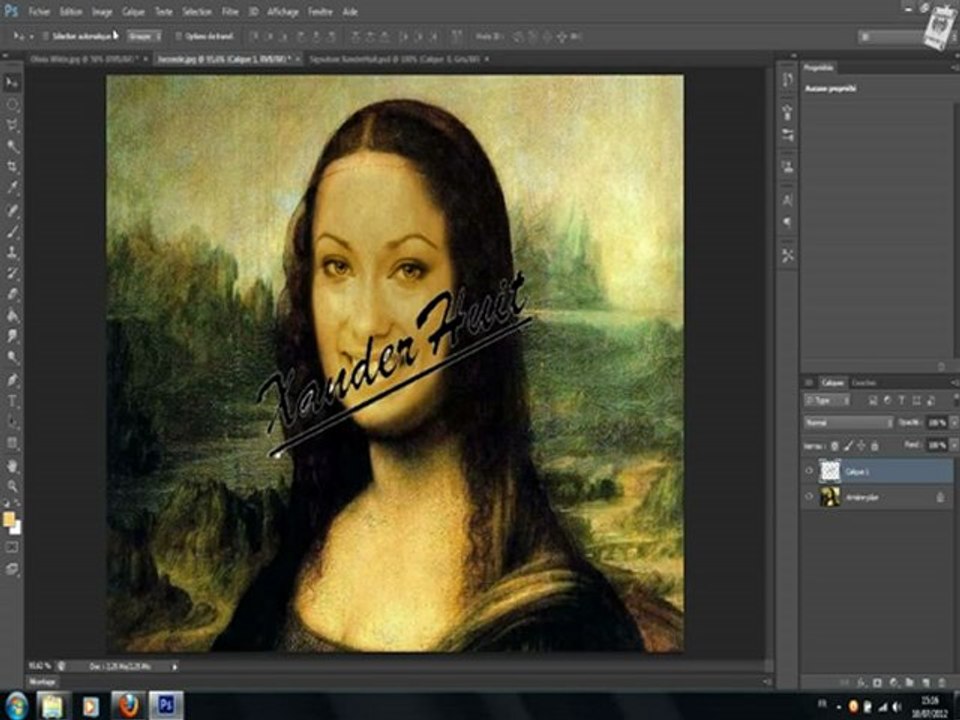The height and width of the screenshot is (720, 960).
Task: Toggle the lock all padlock in Calques
Action: 875,446
